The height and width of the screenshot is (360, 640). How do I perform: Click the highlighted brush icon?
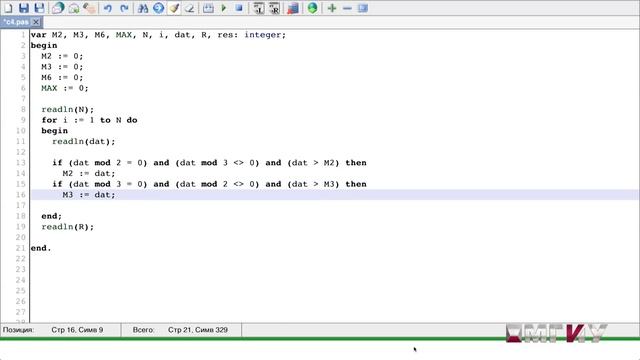click(x=174, y=8)
